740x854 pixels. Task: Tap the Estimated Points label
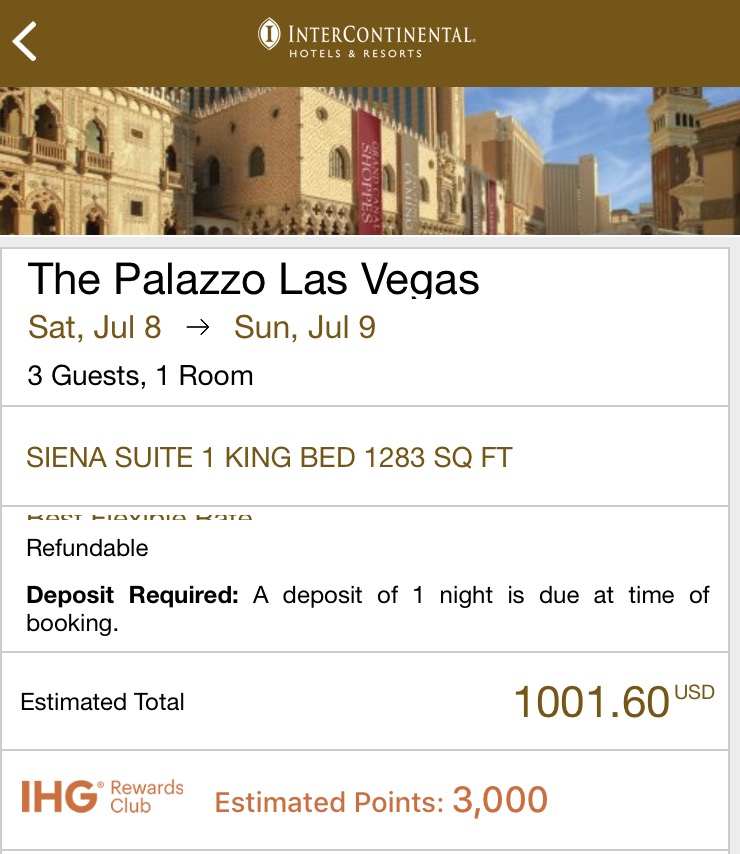click(x=329, y=802)
